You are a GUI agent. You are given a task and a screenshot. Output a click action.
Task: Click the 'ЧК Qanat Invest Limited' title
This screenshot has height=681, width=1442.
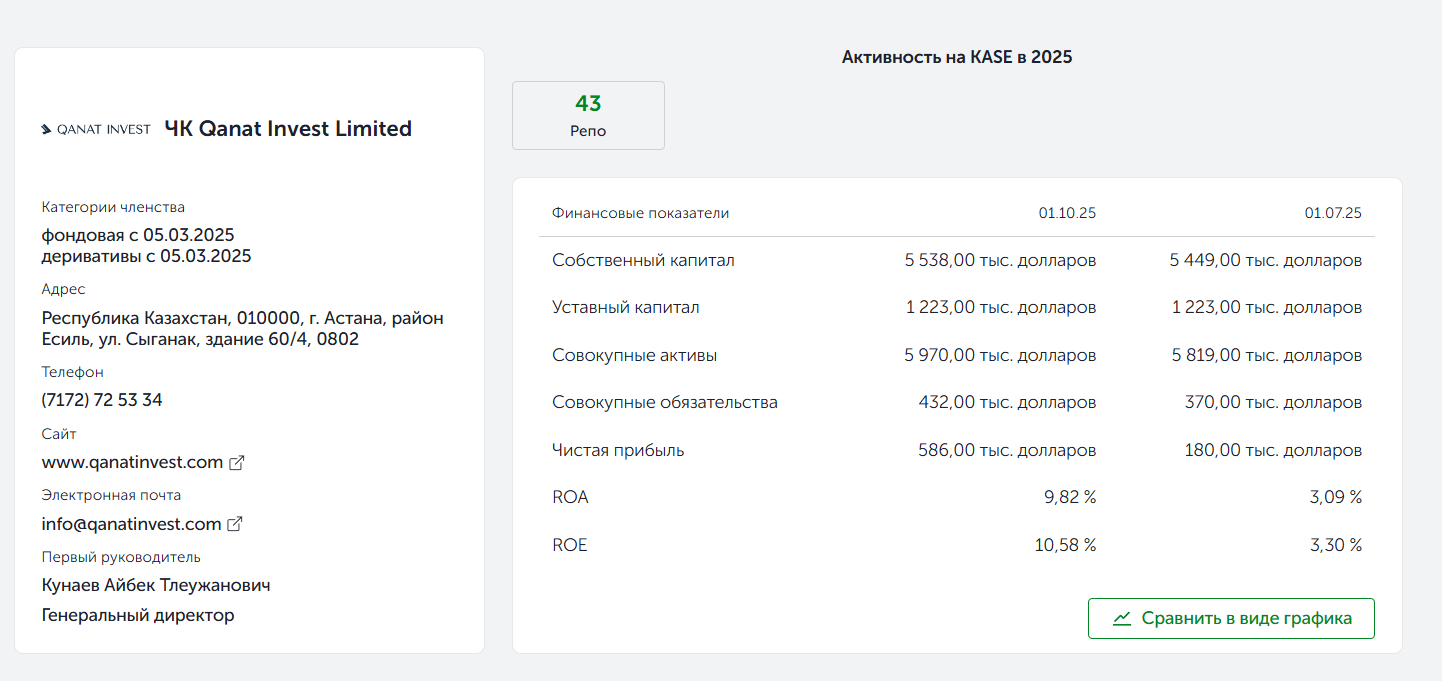click(288, 129)
